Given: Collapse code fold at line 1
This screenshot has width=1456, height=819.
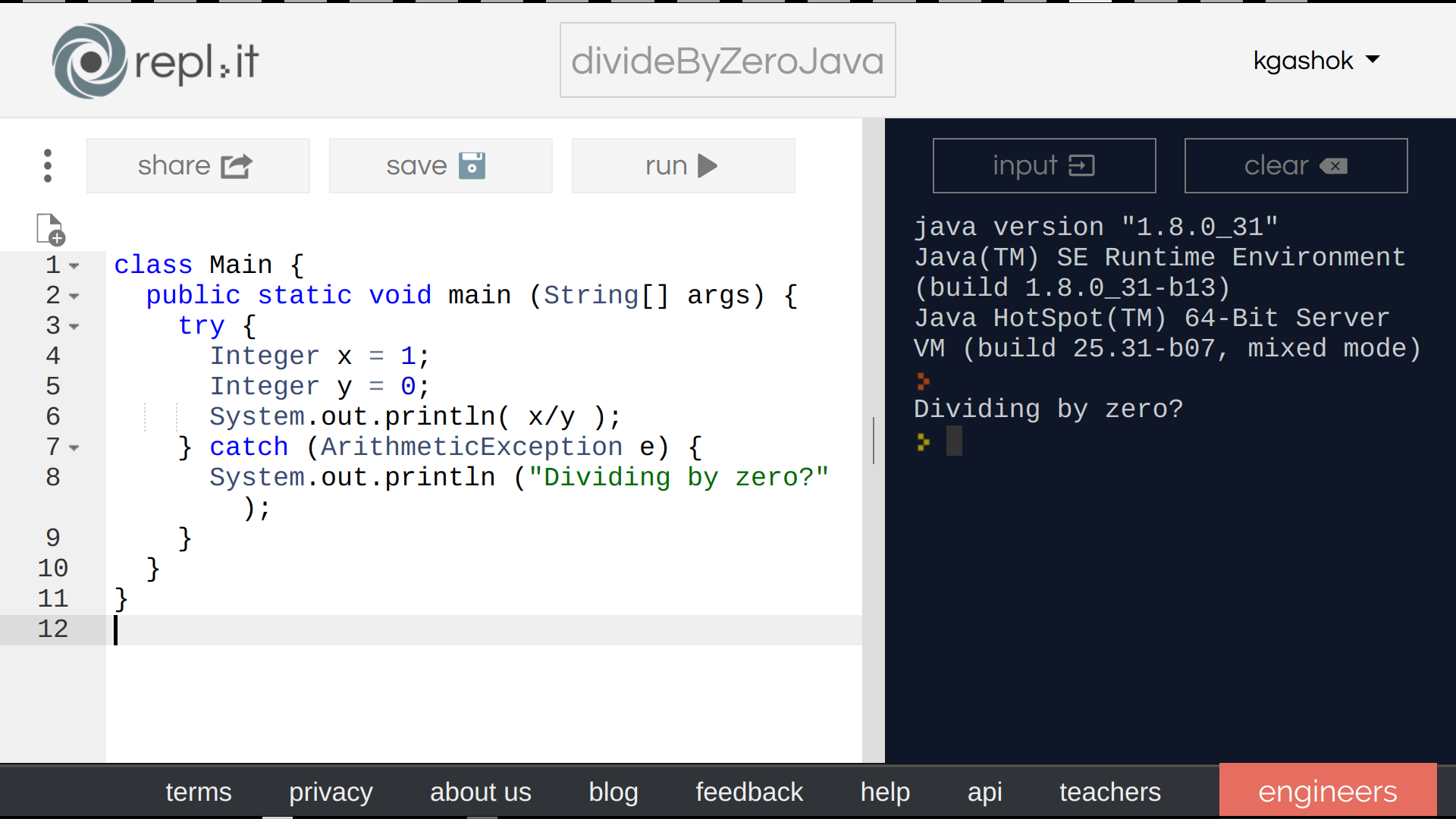Looking at the screenshot, I should click(x=74, y=265).
